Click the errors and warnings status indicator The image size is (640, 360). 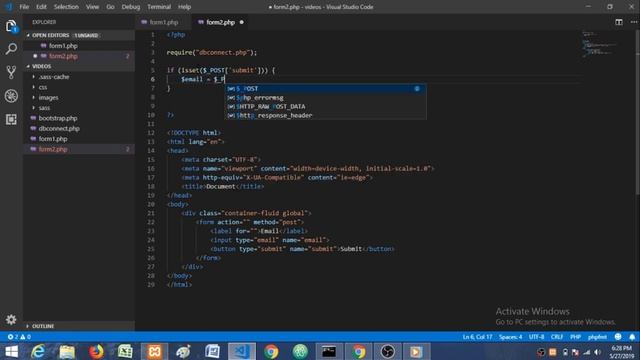point(19,337)
